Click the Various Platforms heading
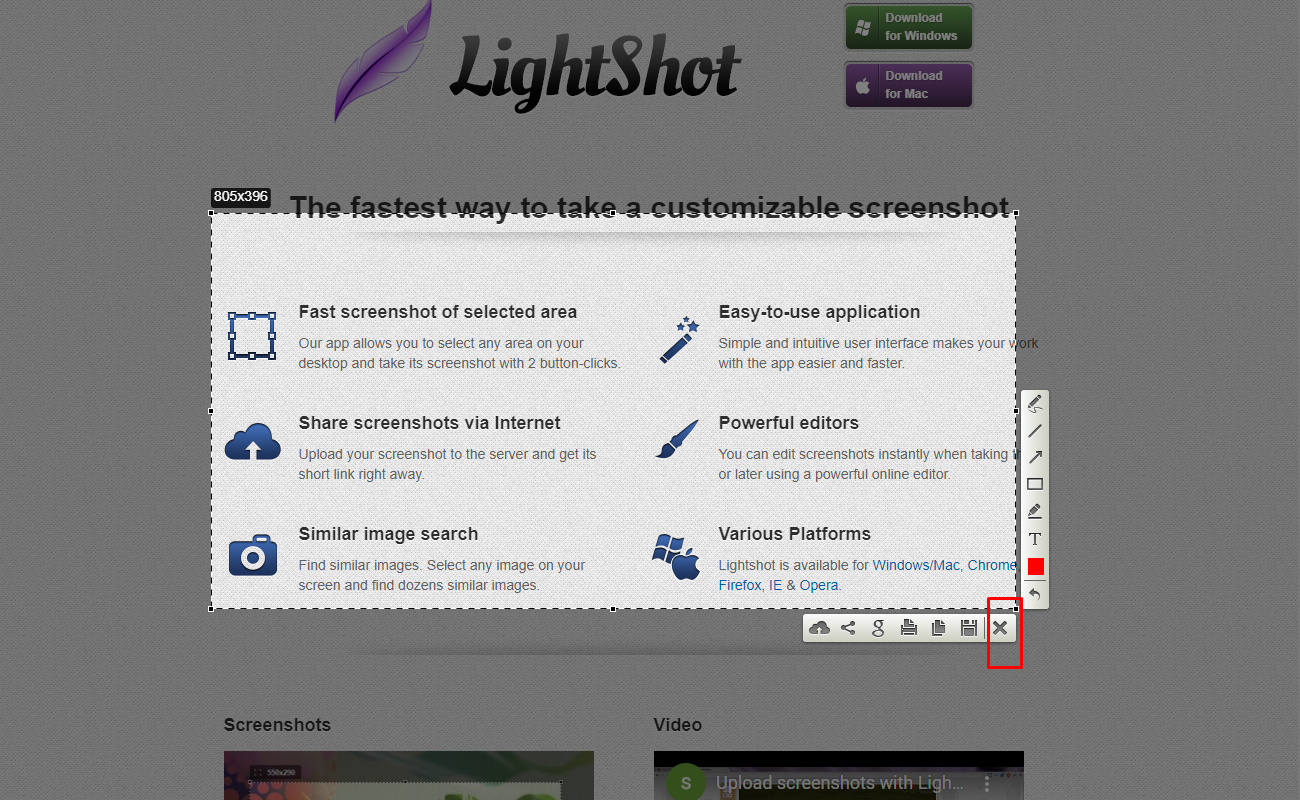Image resolution: width=1300 pixels, height=800 pixels. pos(795,534)
